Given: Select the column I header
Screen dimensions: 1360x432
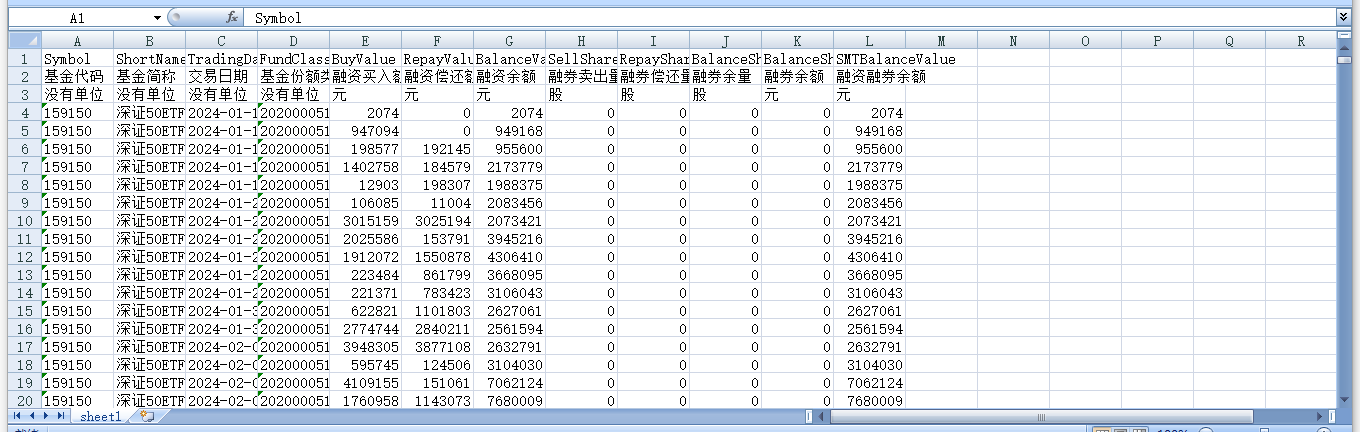Looking at the screenshot, I should 653,41.
